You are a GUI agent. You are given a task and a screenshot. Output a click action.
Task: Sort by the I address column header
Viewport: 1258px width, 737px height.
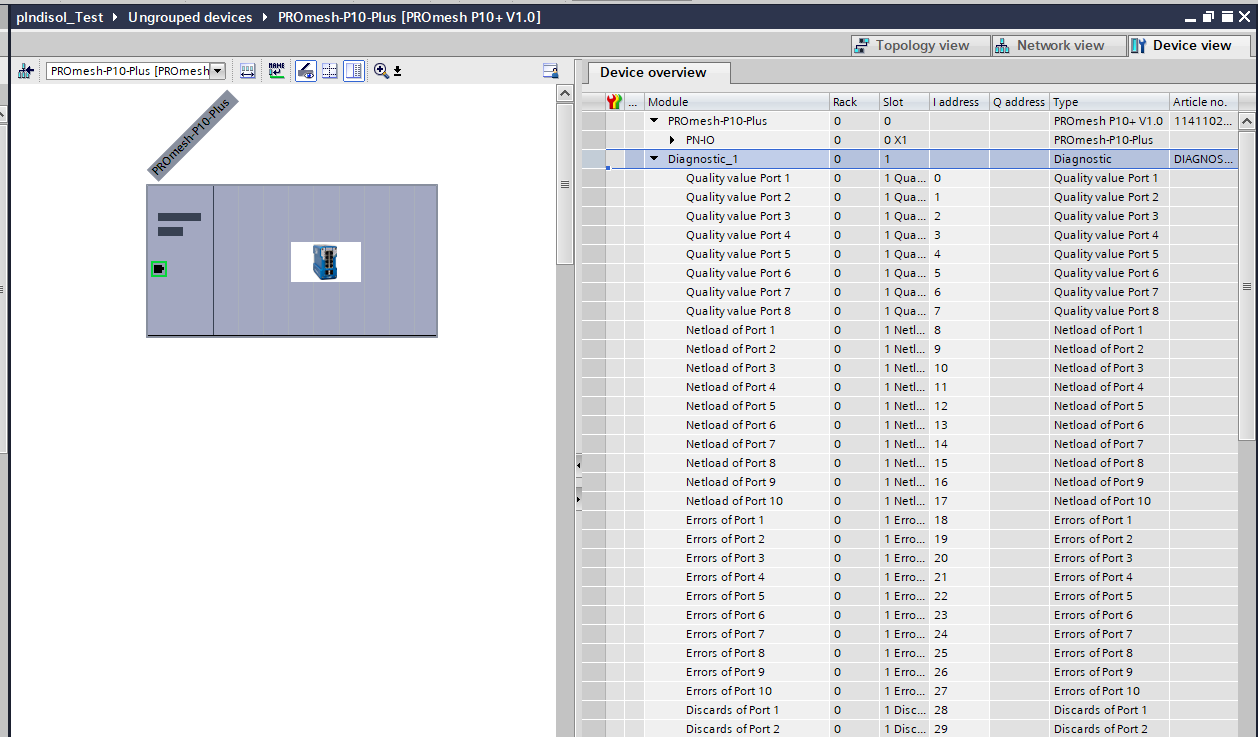[959, 102]
